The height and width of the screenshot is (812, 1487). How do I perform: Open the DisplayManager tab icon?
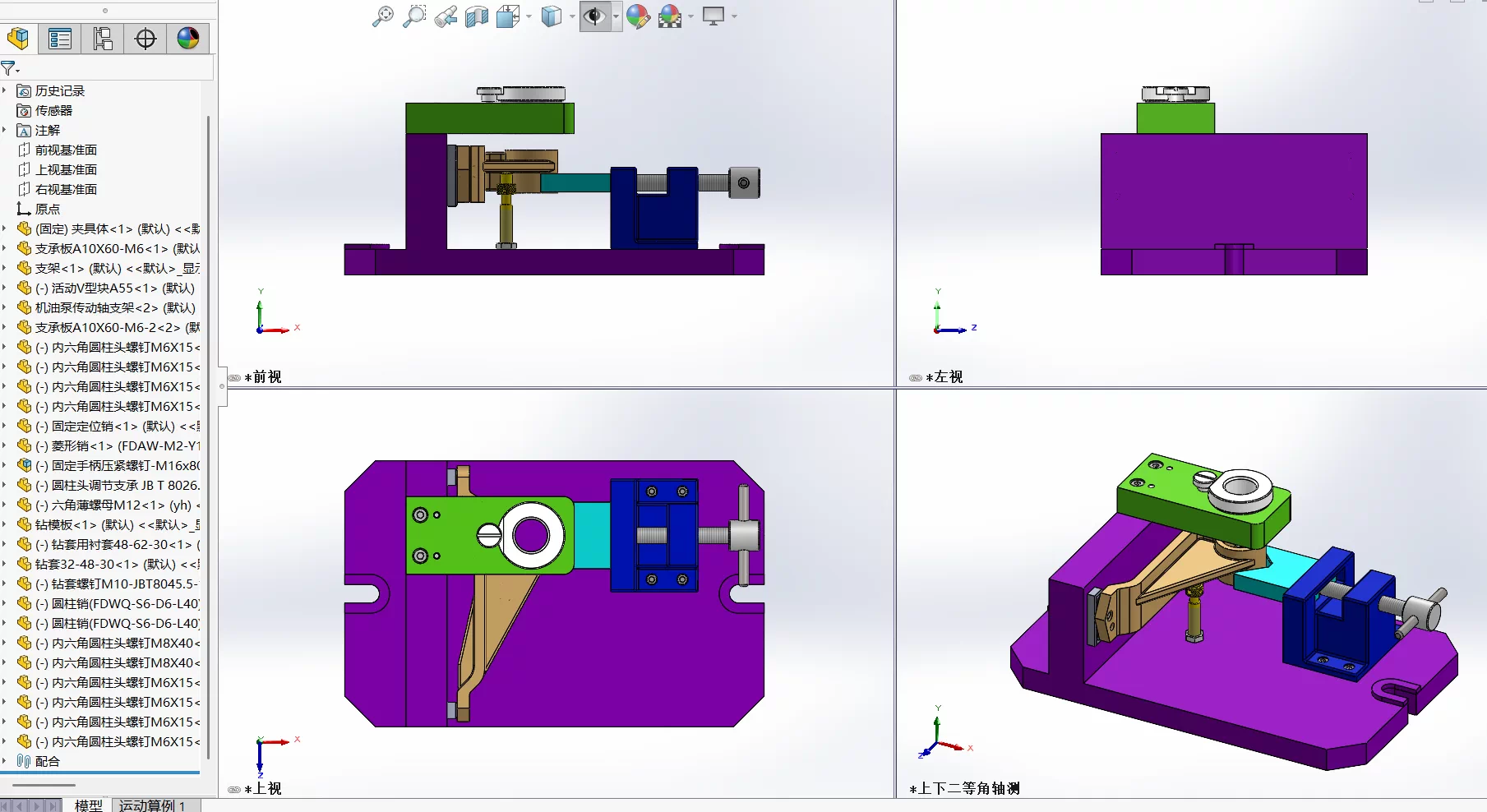188,39
